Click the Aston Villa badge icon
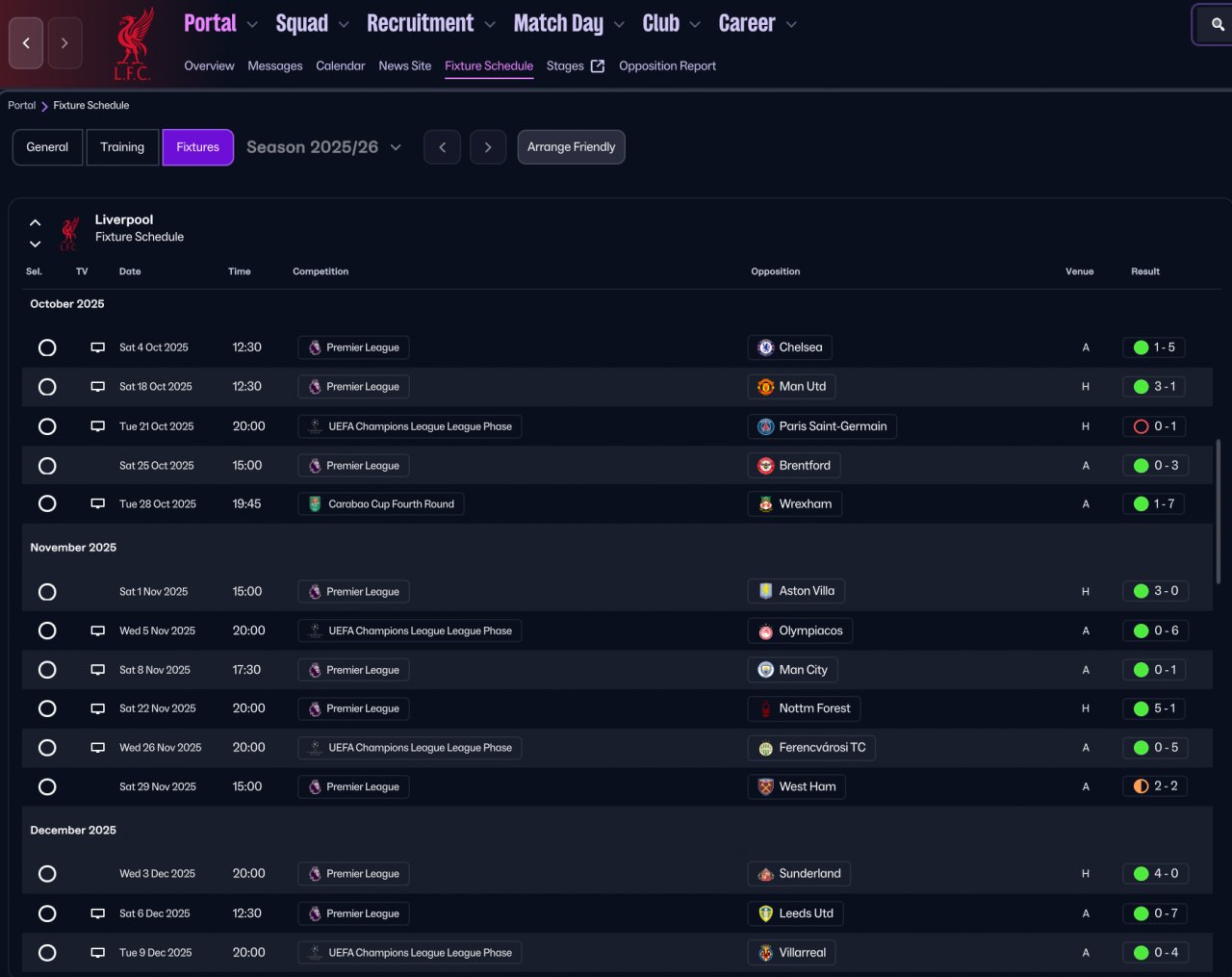 (x=766, y=591)
